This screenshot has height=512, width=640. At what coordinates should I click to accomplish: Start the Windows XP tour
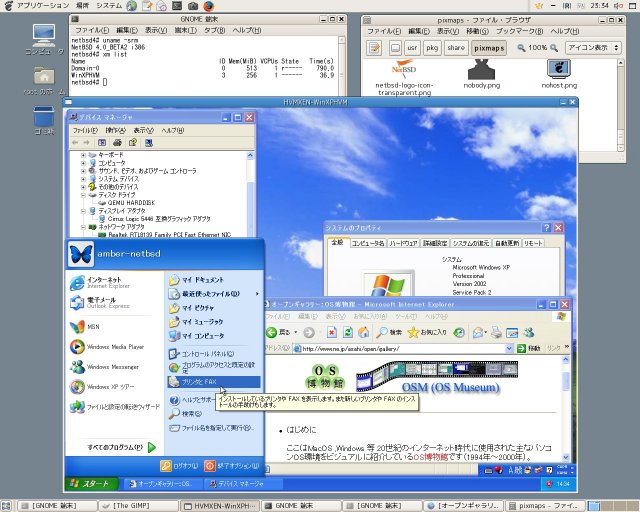click(102, 387)
